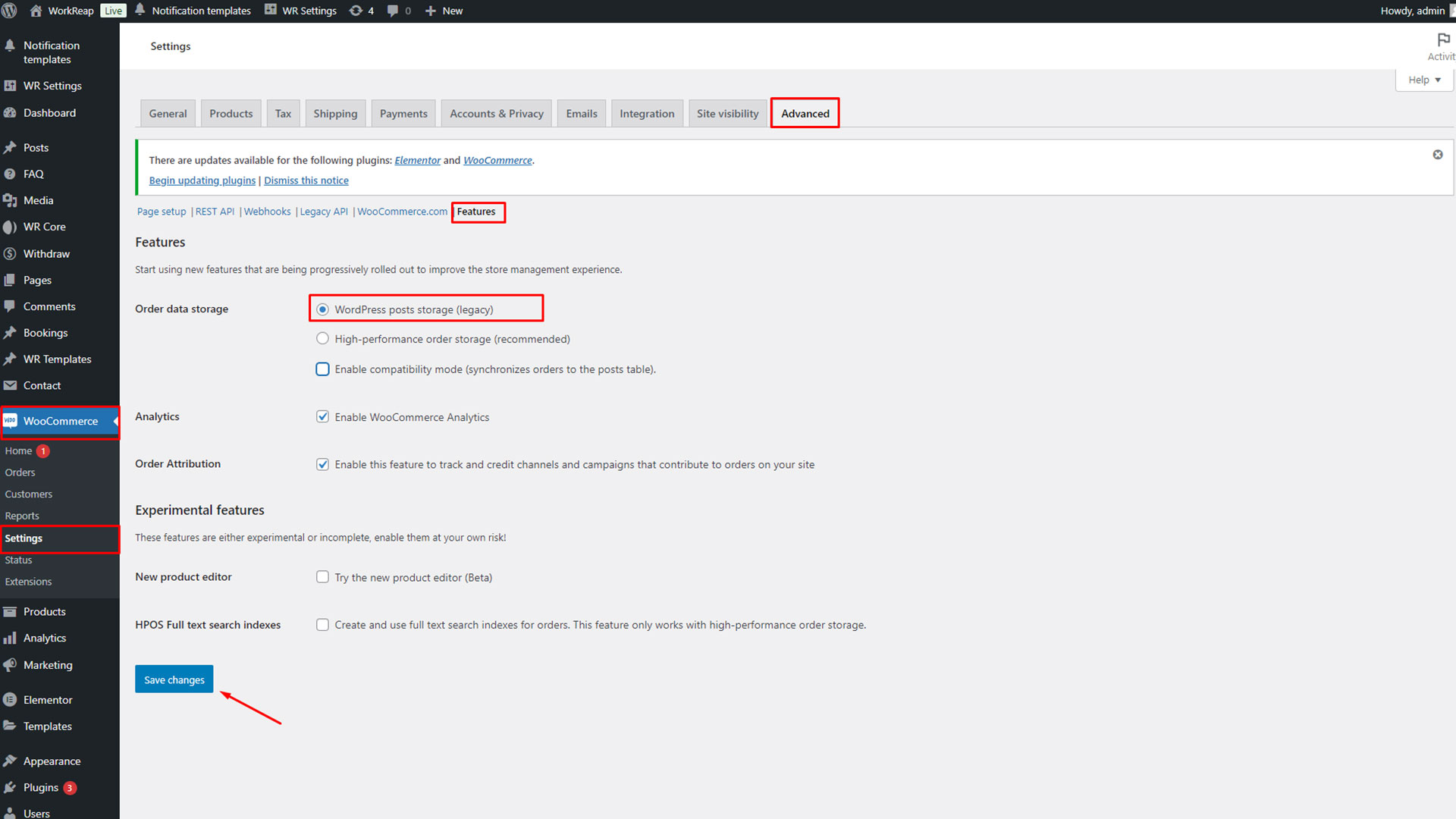The height and width of the screenshot is (819, 1456).
Task: Open the Howdy, admin user menu
Action: click(1412, 11)
